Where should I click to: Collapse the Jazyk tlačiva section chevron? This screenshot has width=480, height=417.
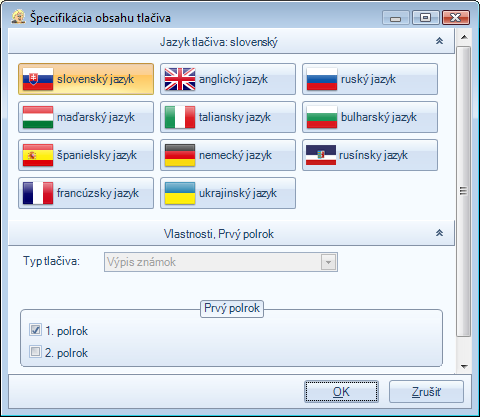pyautogui.click(x=439, y=41)
